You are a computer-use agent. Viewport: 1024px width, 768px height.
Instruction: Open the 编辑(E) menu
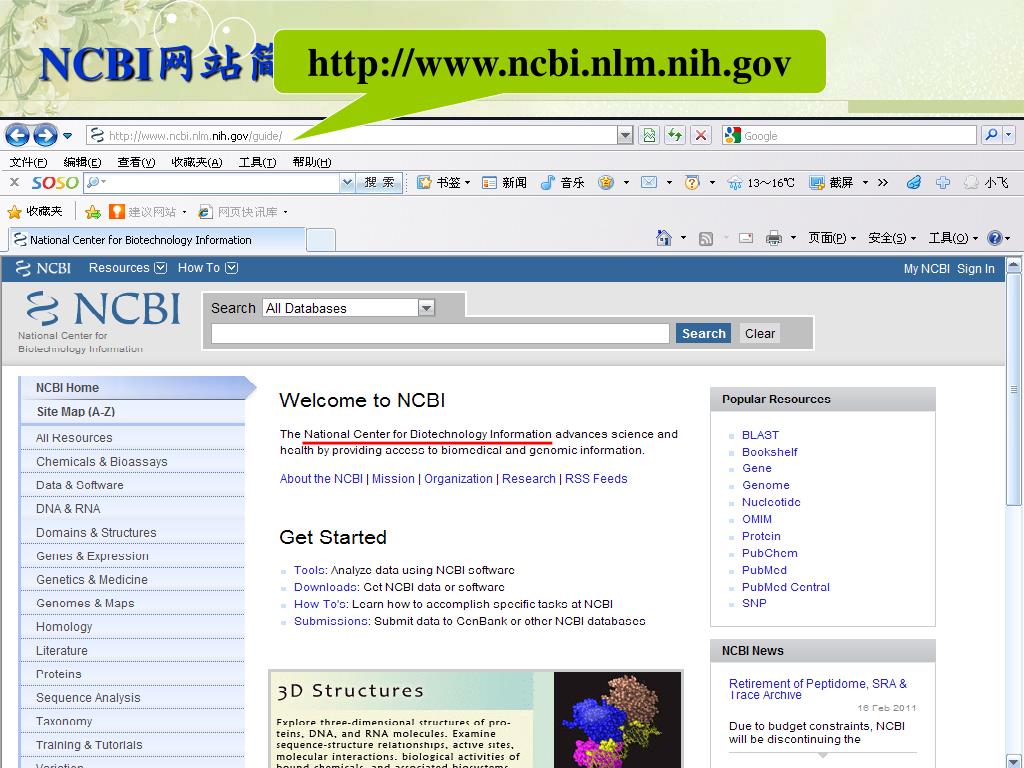click(82, 162)
